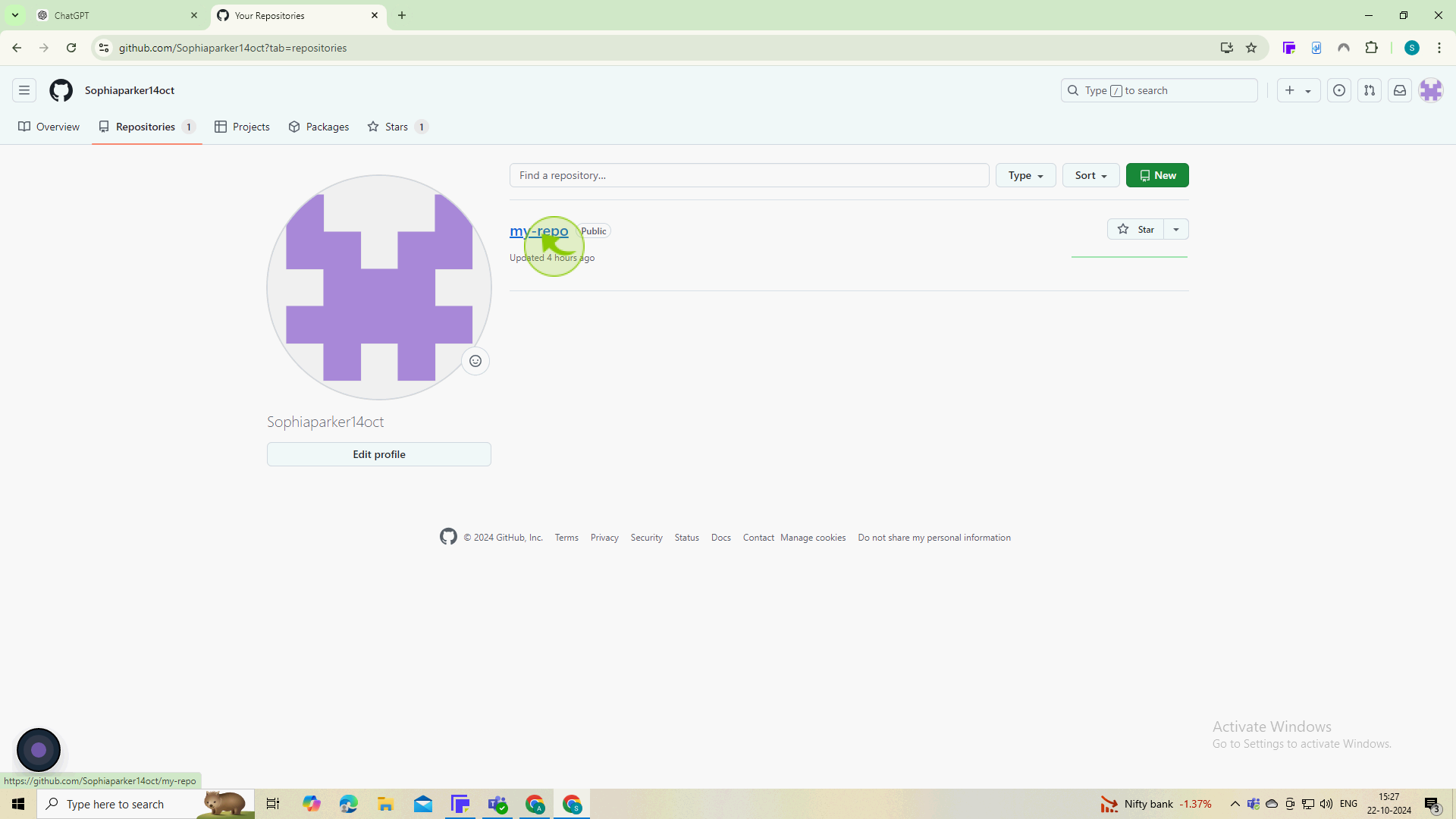1456x819 pixels.
Task: Click the set status smiley icon
Action: pos(475,361)
